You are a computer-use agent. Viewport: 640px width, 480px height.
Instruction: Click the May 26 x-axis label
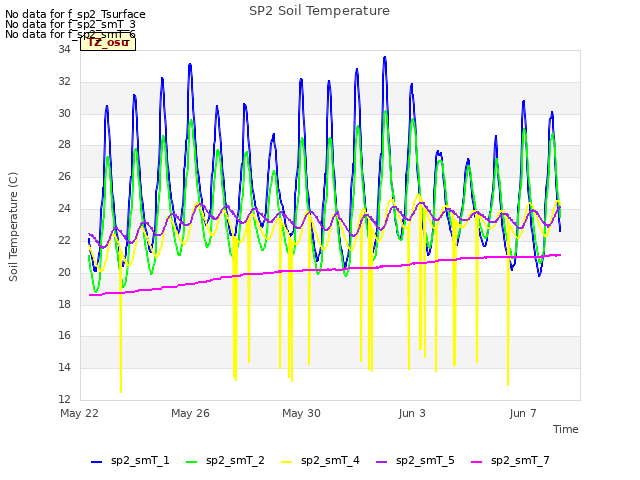pos(190,413)
